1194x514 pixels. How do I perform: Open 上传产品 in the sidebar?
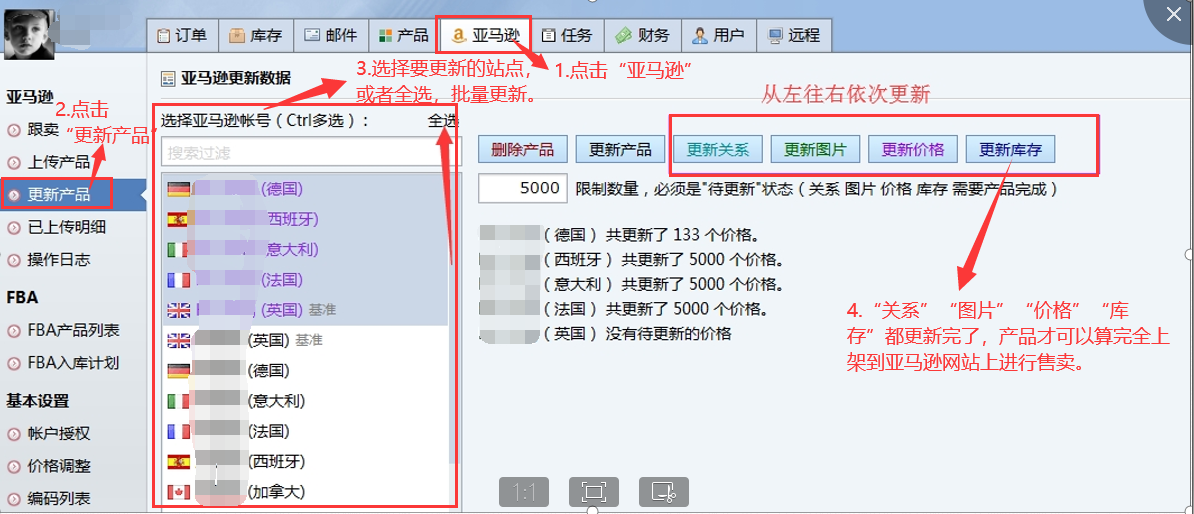click(x=59, y=162)
